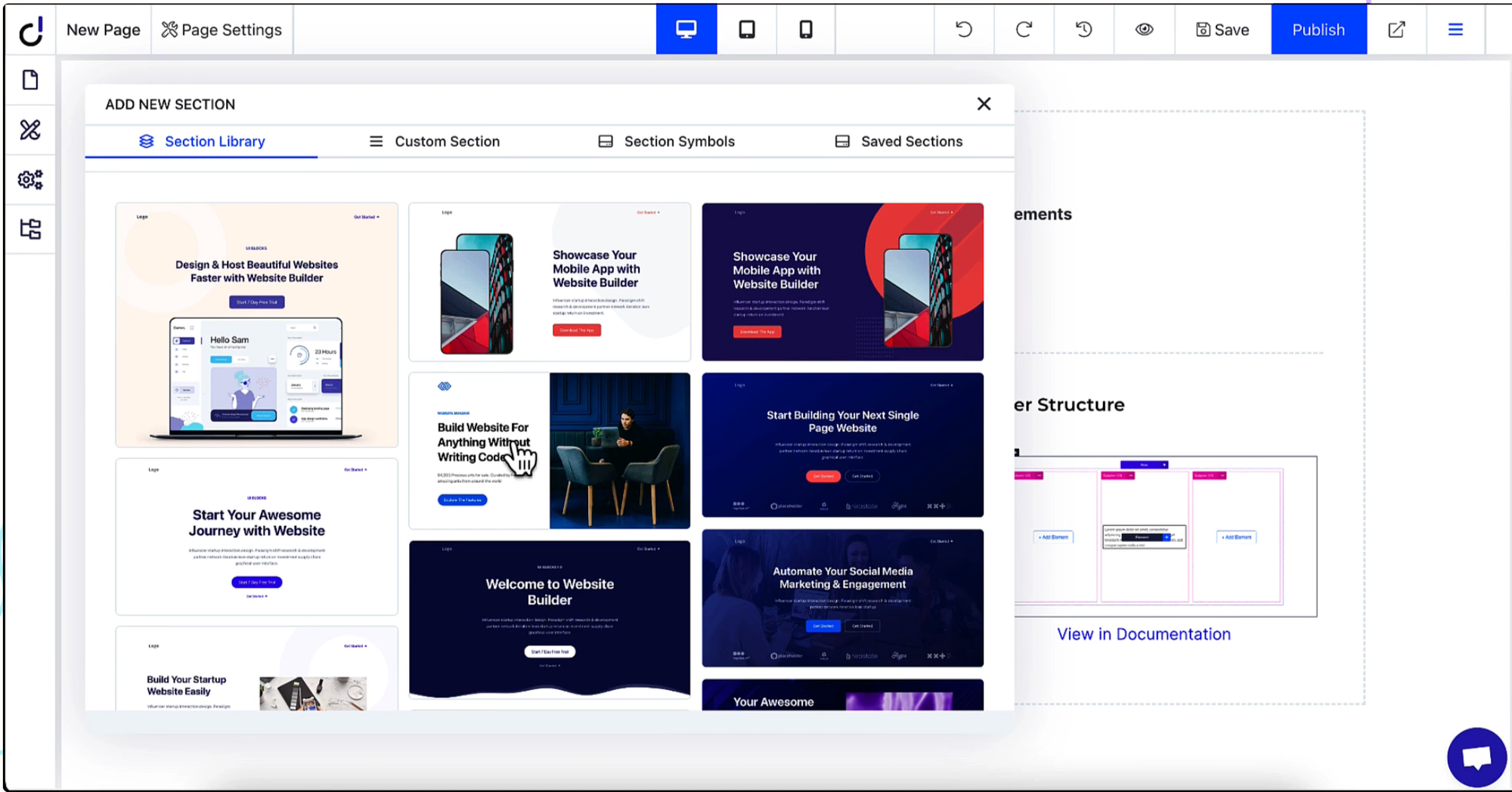Open the View in Documentation link
Viewport: 1512px width, 792px height.
coord(1144,634)
